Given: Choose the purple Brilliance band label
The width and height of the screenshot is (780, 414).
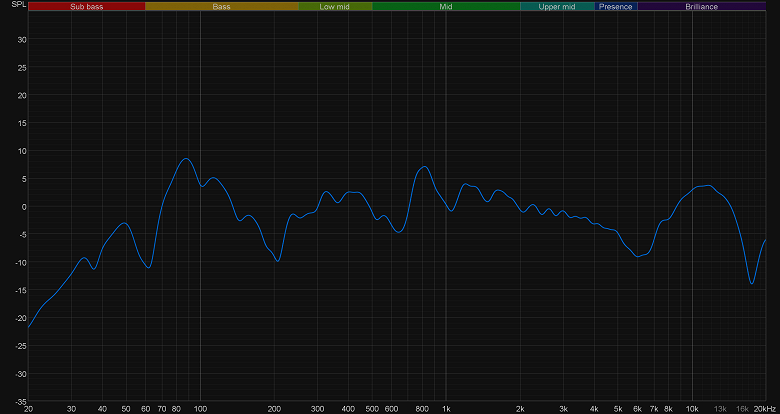Looking at the screenshot, I should (701, 6).
